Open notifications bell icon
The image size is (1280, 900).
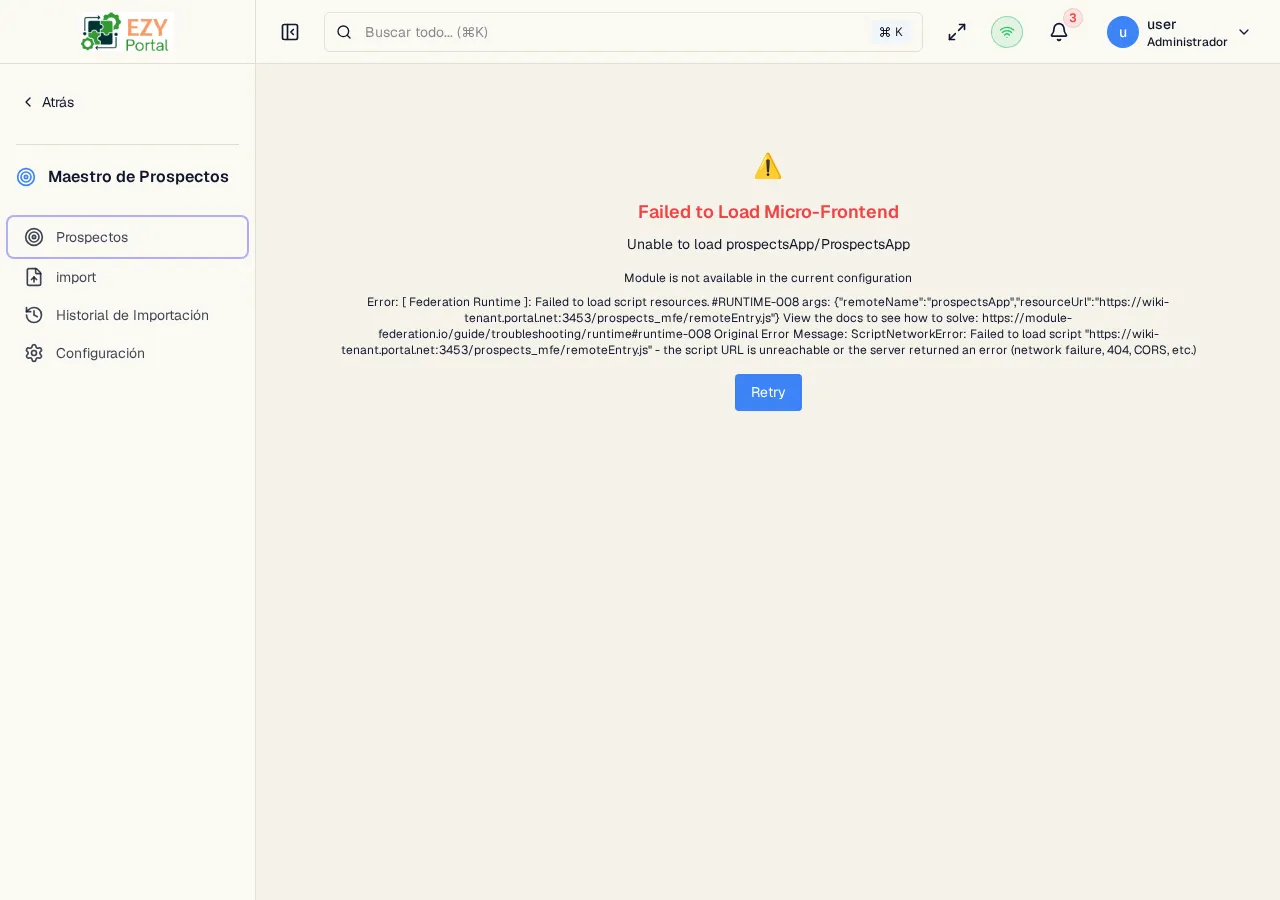point(1059,32)
